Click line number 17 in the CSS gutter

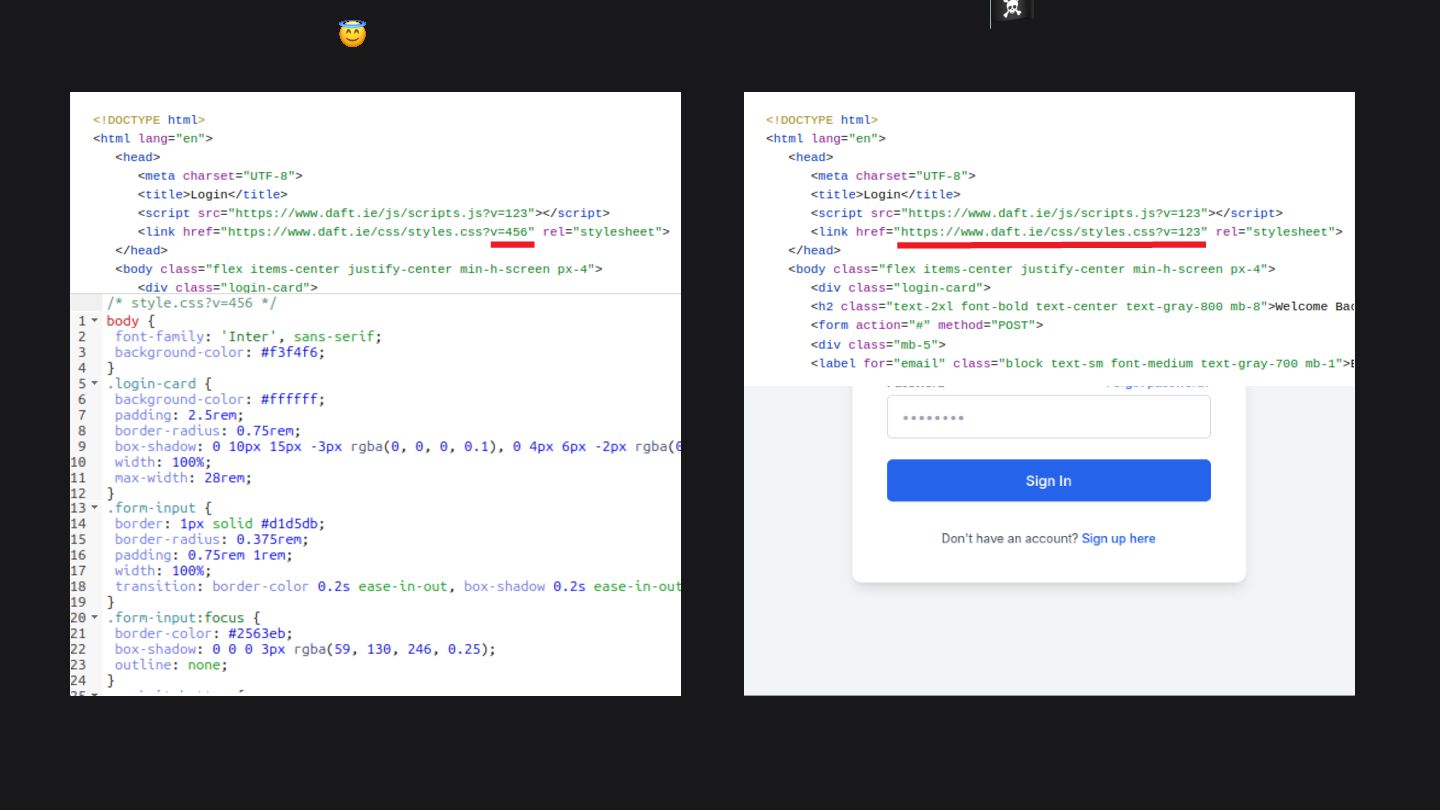click(x=78, y=571)
